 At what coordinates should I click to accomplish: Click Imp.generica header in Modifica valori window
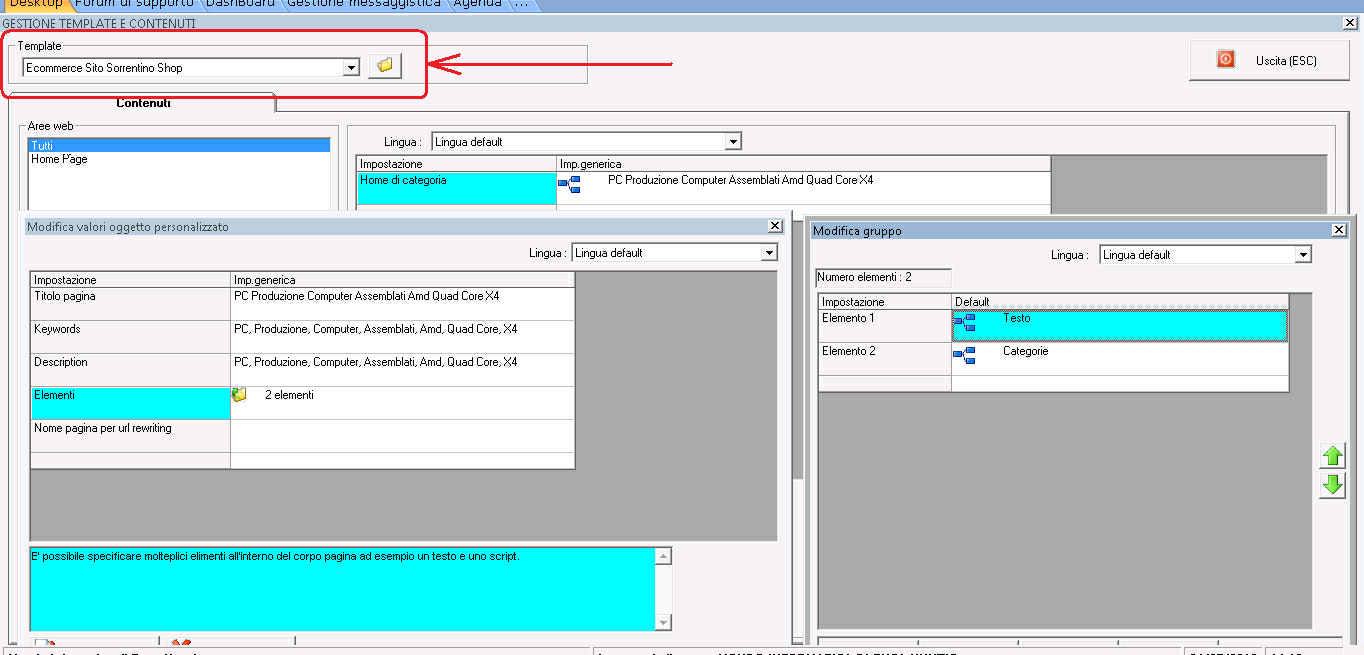403,280
